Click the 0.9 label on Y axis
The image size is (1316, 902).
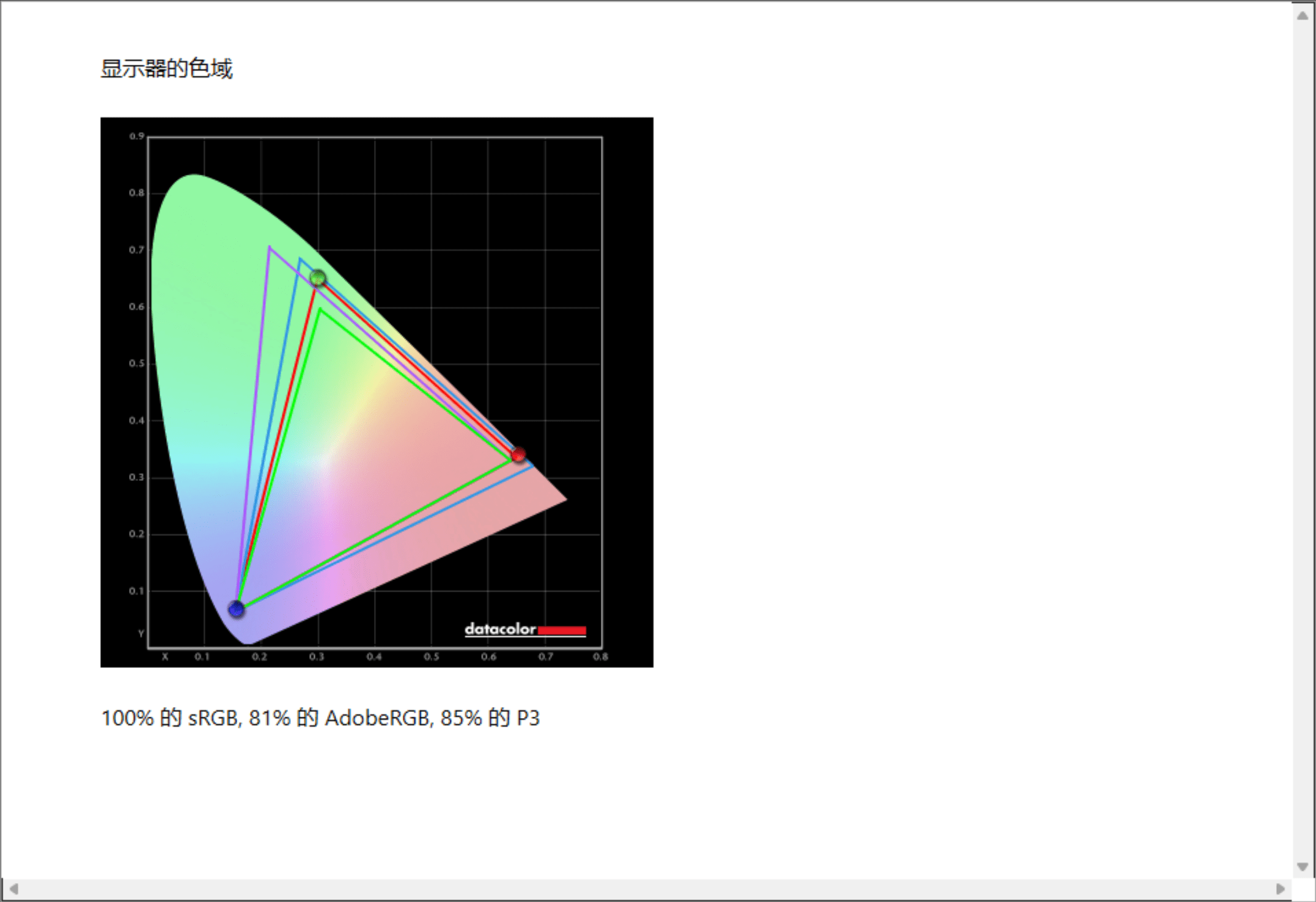136,136
